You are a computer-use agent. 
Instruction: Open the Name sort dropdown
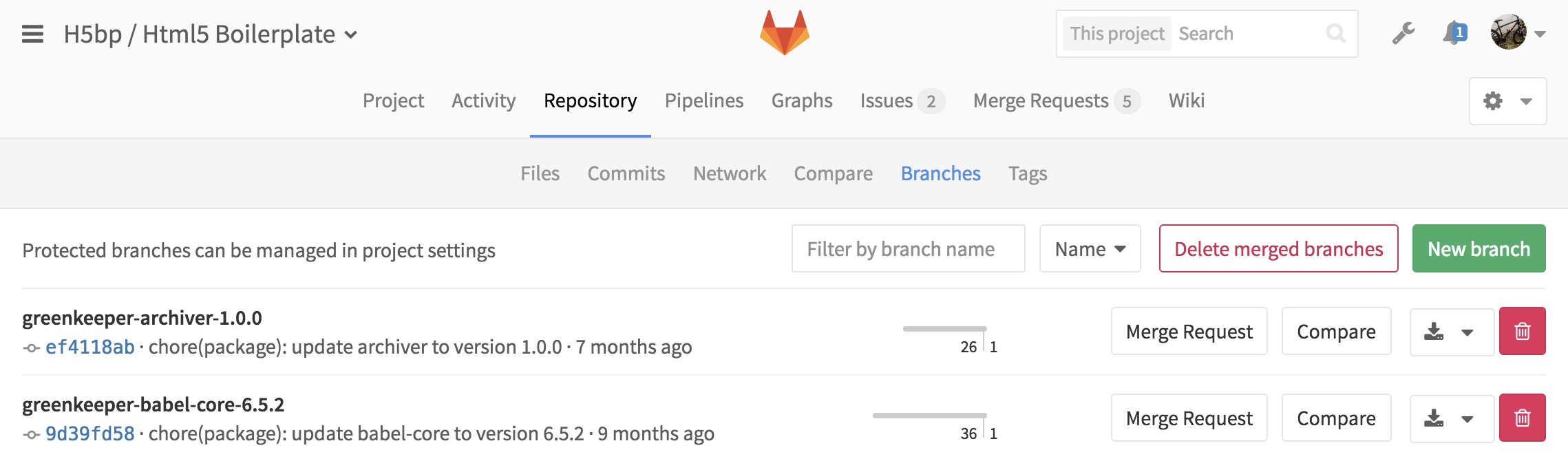pyautogui.click(x=1090, y=248)
